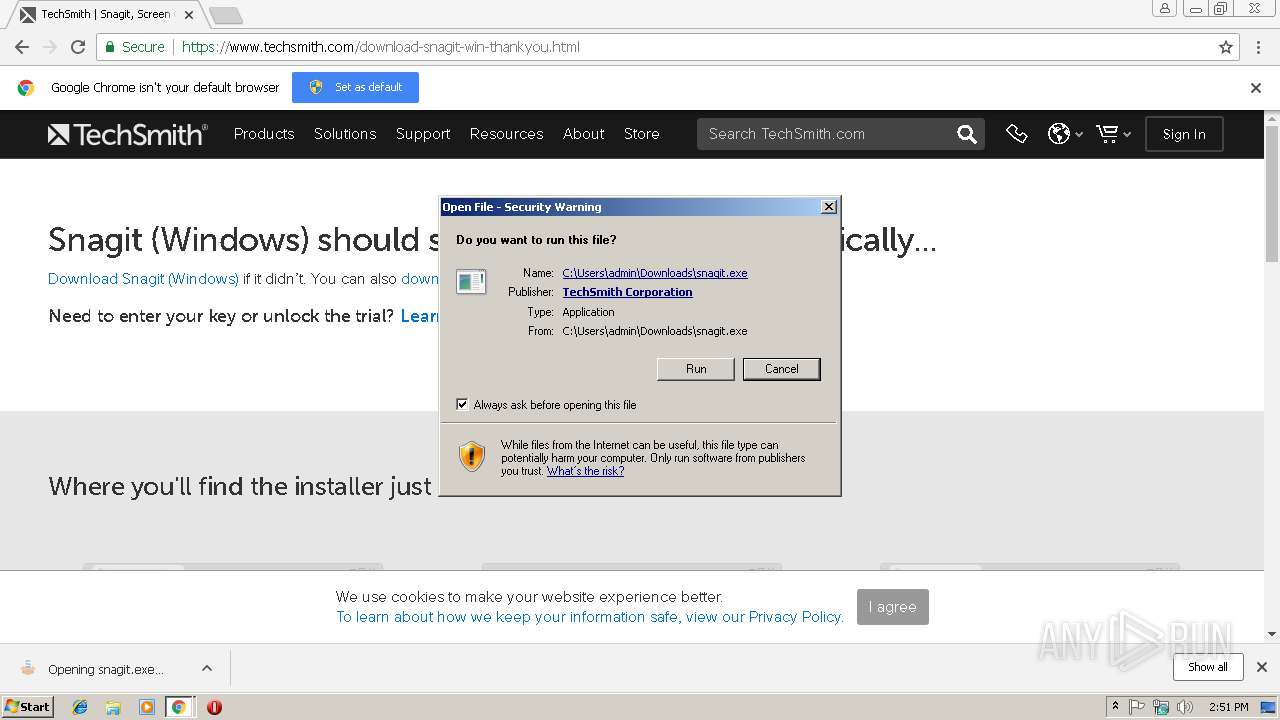The image size is (1280, 720).
Task: Open the snagit.exe file path link
Action: click(655, 273)
